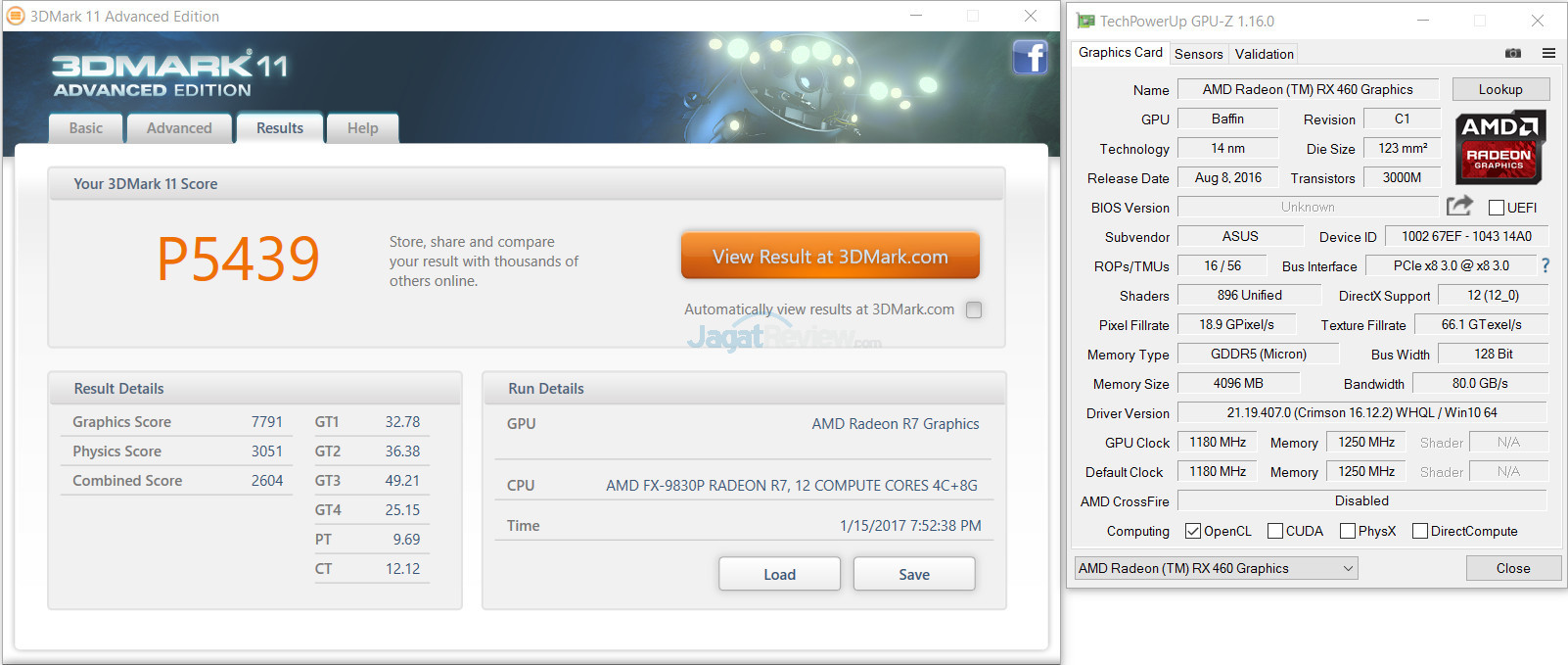Viewport: 1568px width, 665px height.
Task: Click the BIOS export share icon
Action: (1459, 206)
